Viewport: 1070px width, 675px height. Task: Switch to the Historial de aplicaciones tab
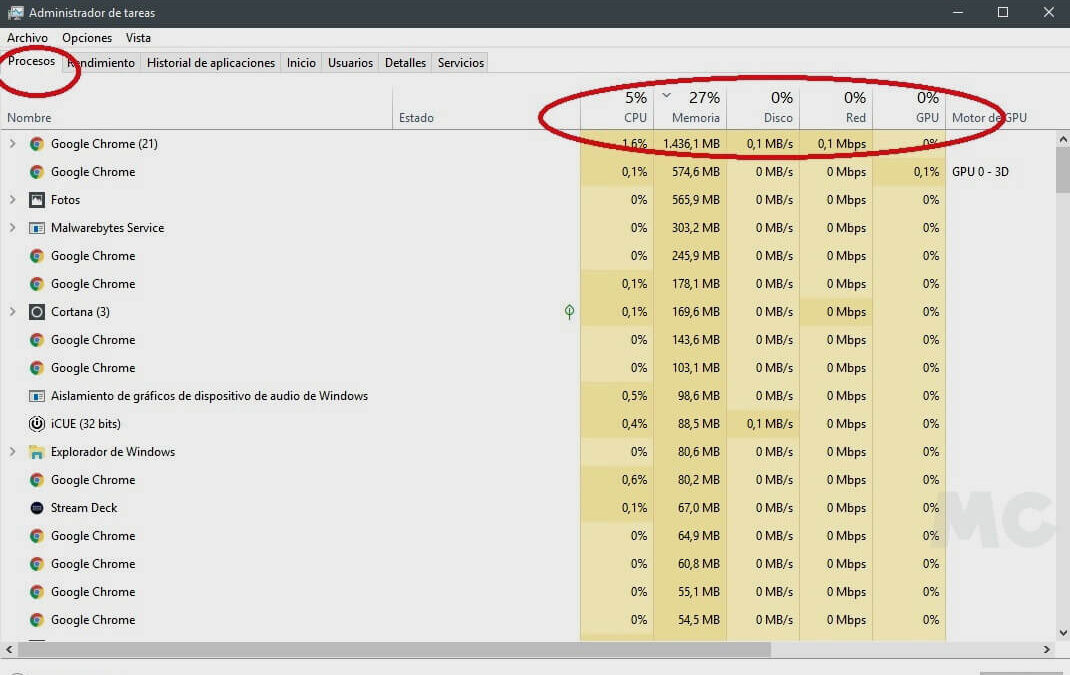pos(211,63)
